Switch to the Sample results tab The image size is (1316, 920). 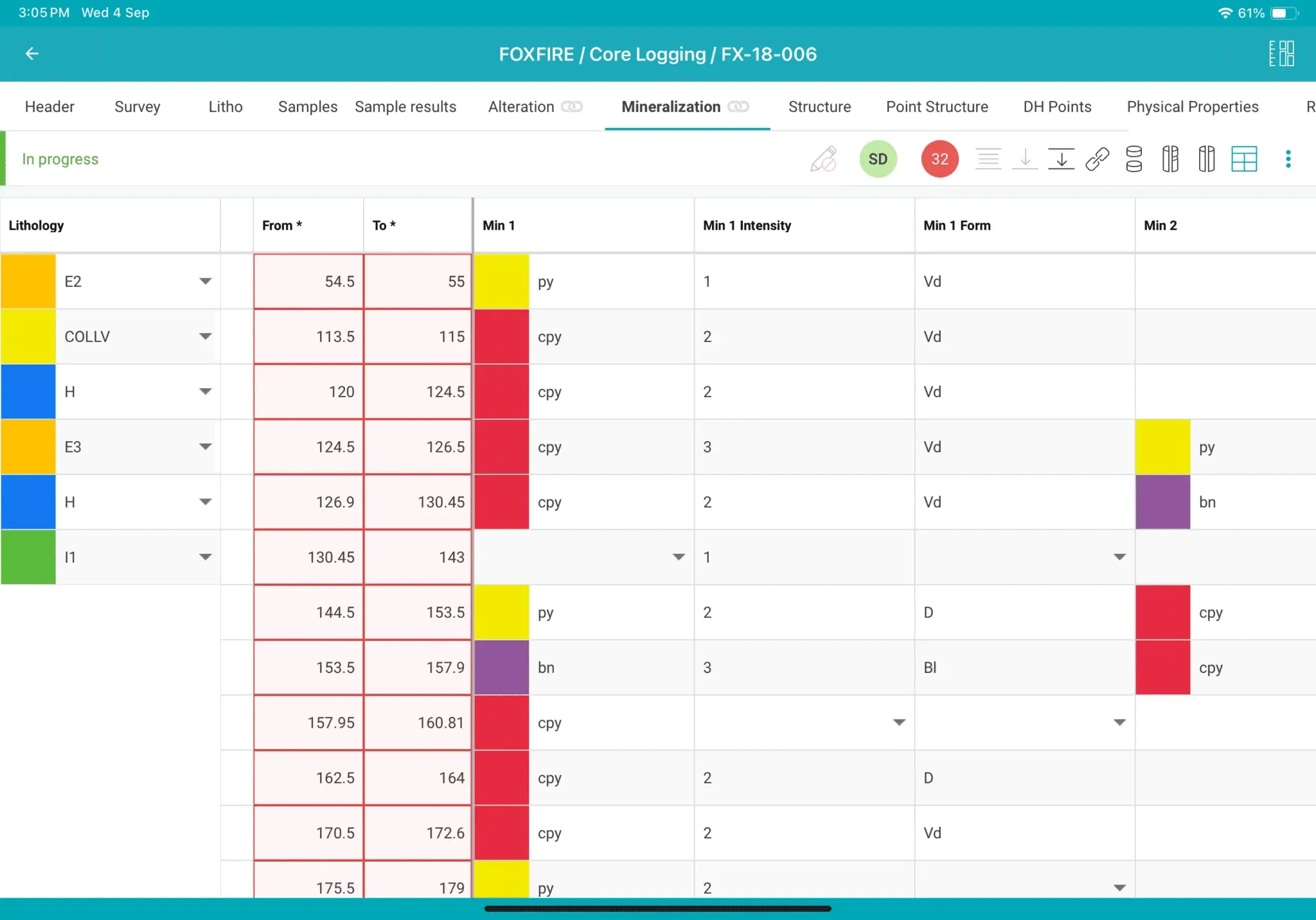click(x=405, y=107)
